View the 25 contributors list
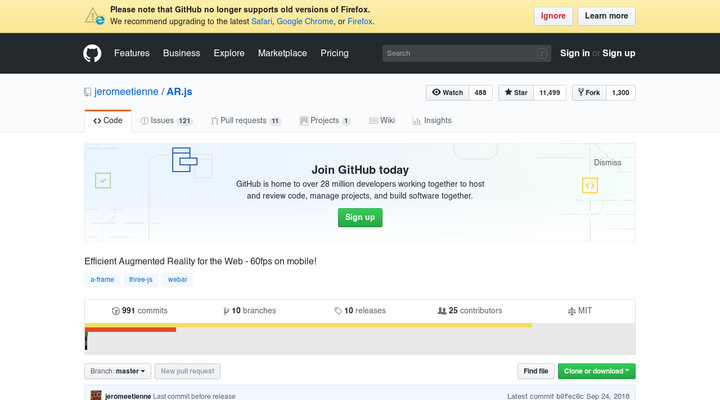 [470, 311]
